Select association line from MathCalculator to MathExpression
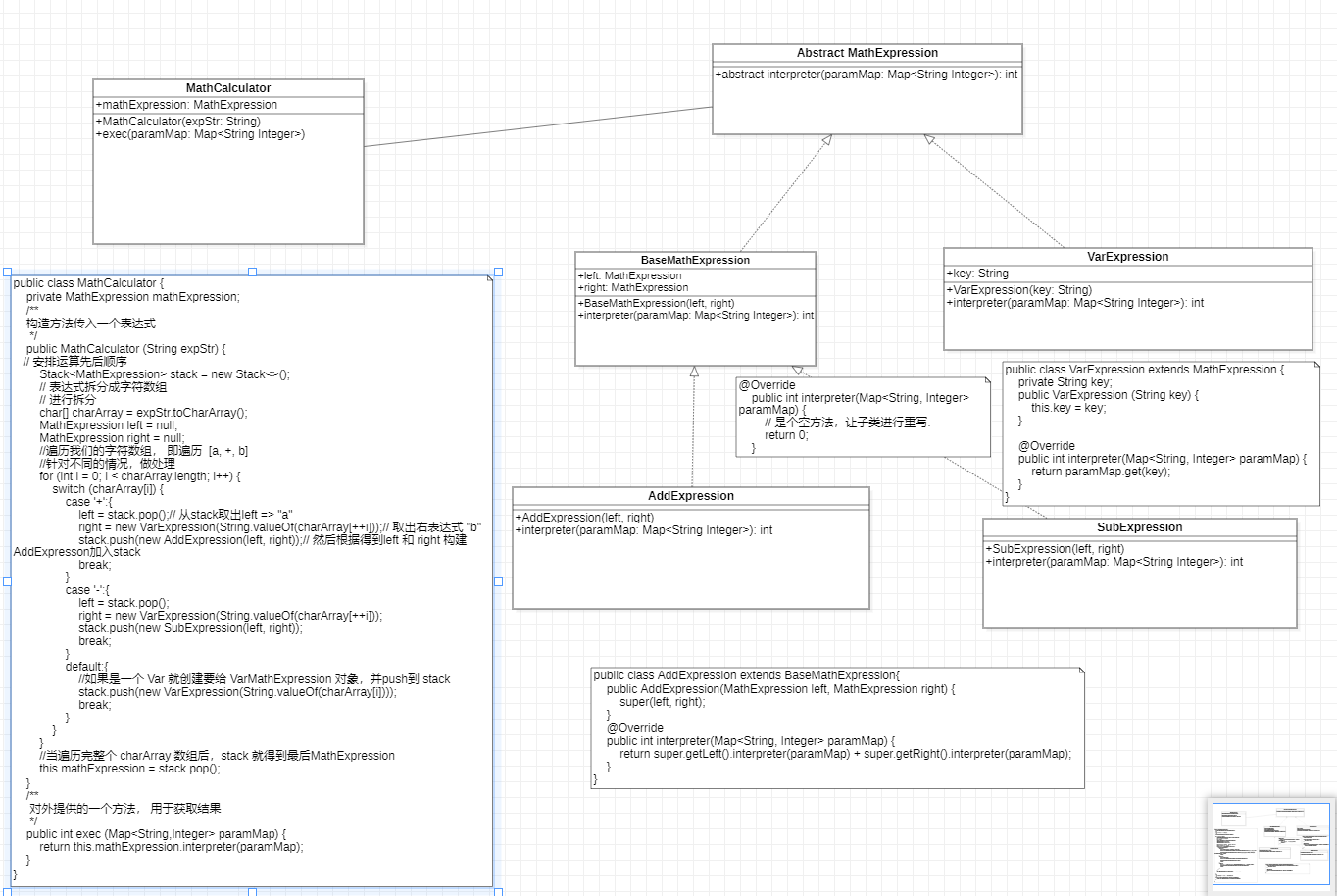The height and width of the screenshot is (896, 1337). tap(538, 126)
